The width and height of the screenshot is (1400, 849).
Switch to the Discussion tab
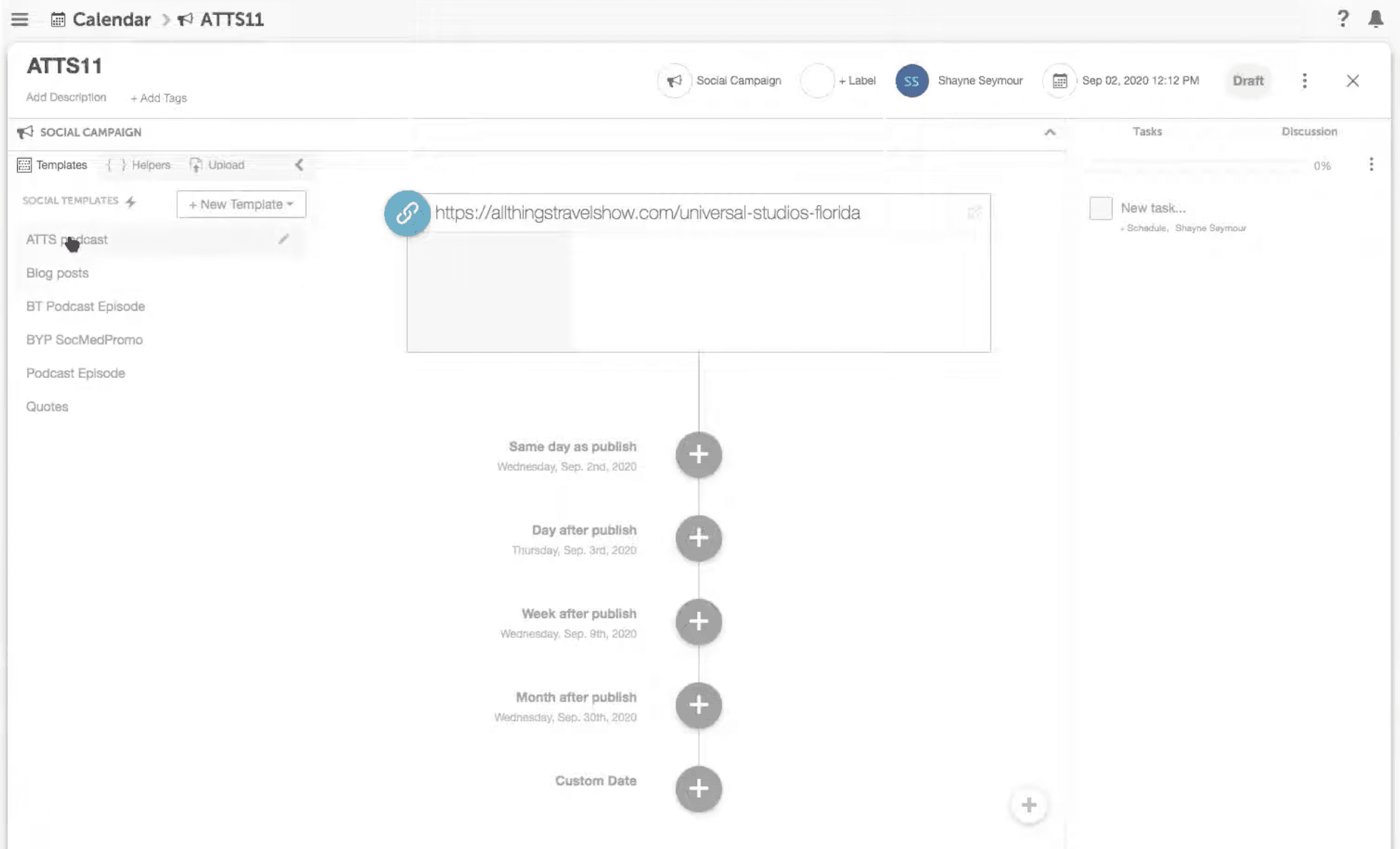[x=1309, y=131]
